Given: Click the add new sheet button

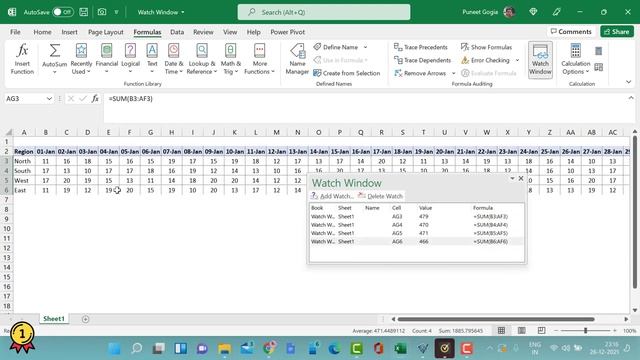Looking at the screenshot, I should 85,319.
